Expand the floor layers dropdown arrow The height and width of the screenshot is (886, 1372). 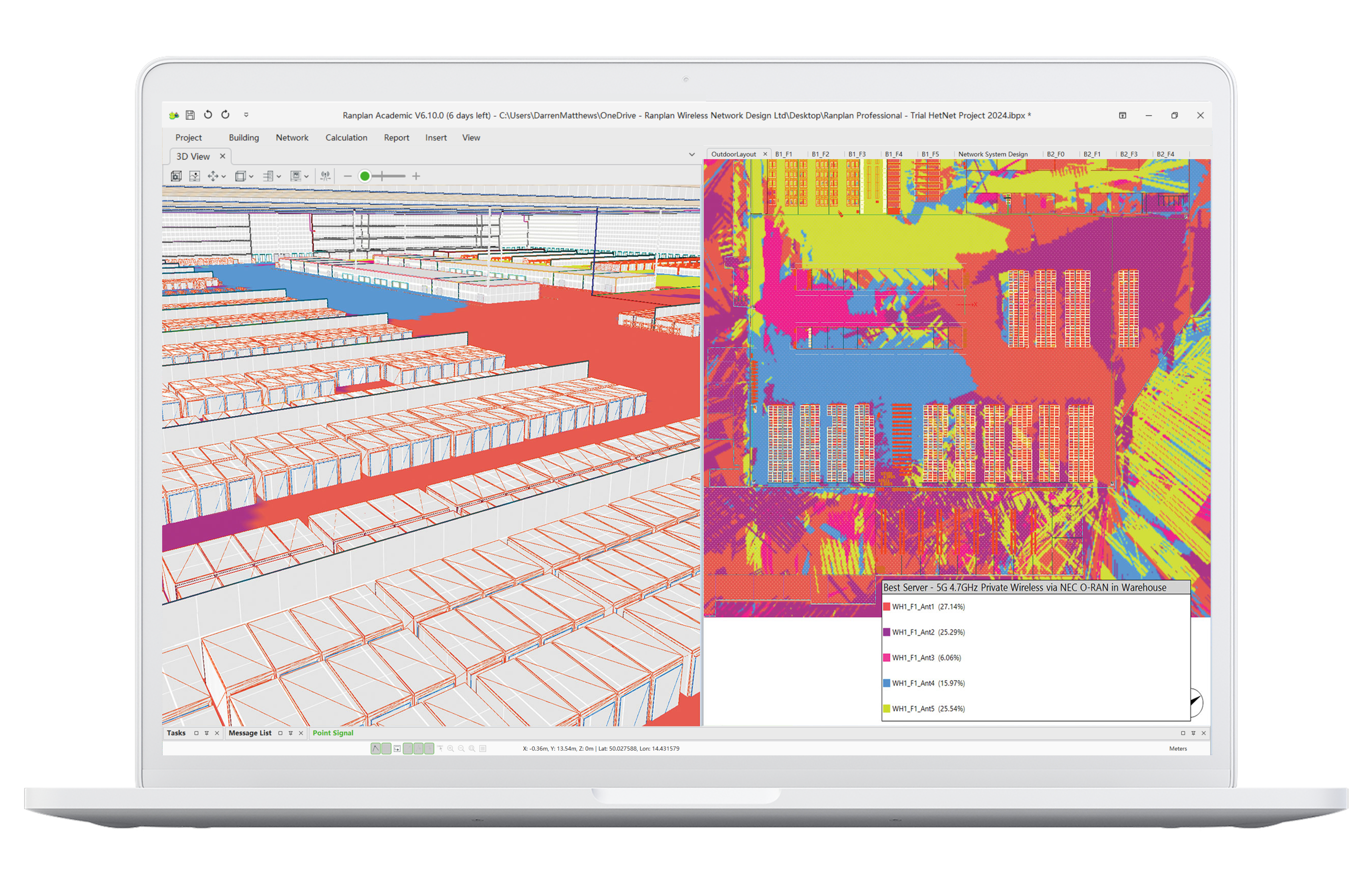pos(279,177)
